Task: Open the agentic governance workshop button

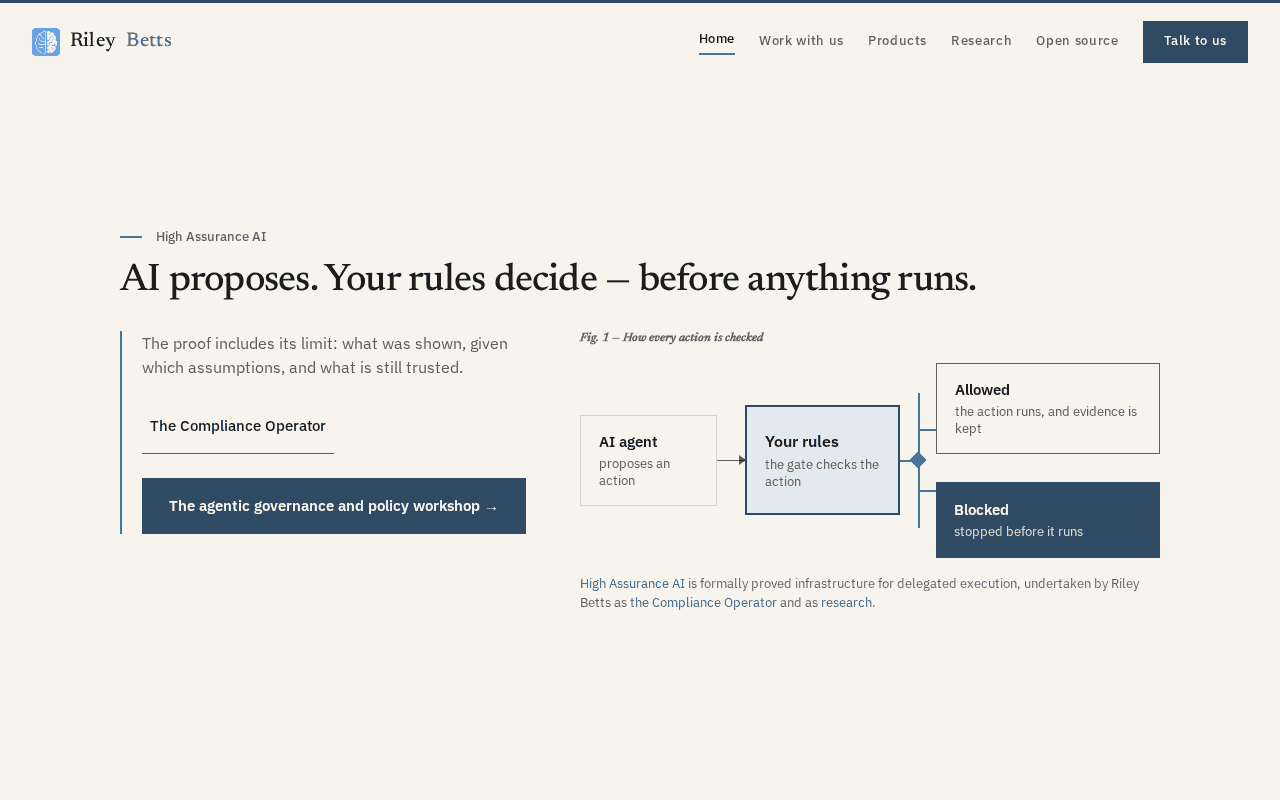Action: (x=334, y=506)
